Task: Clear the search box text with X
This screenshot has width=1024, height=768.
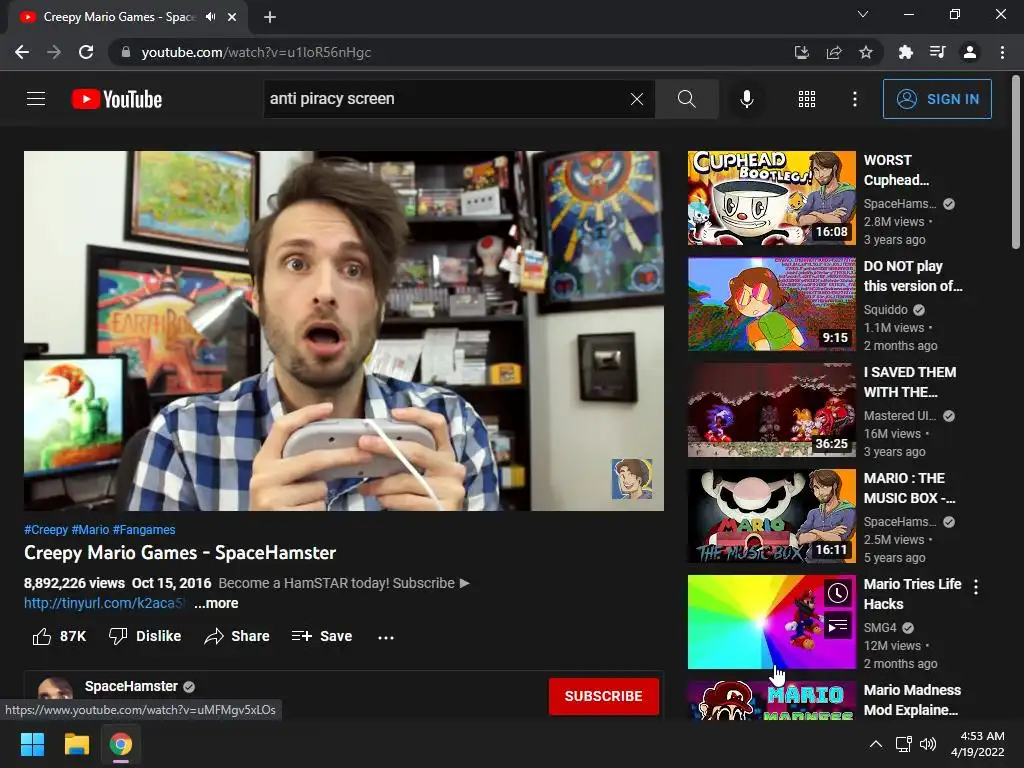Action: pyautogui.click(x=637, y=99)
